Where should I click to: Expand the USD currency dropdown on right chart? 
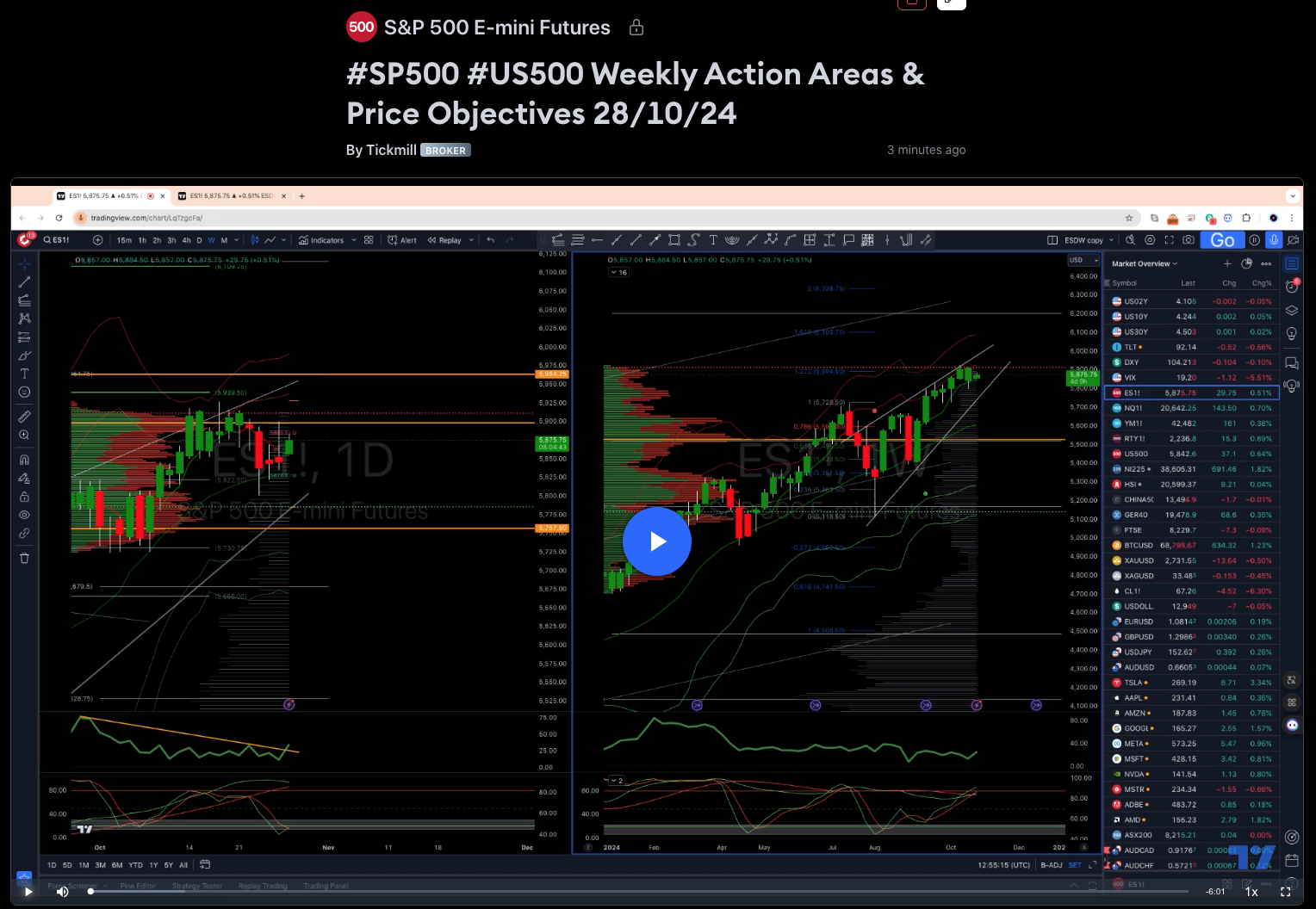1084,260
